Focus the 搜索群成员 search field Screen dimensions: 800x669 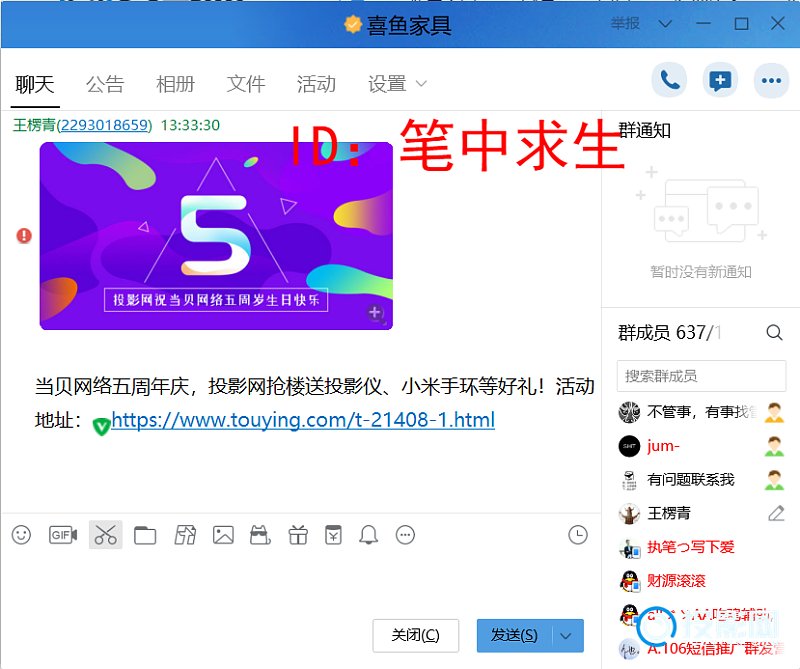pyautogui.click(x=701, y=376)
